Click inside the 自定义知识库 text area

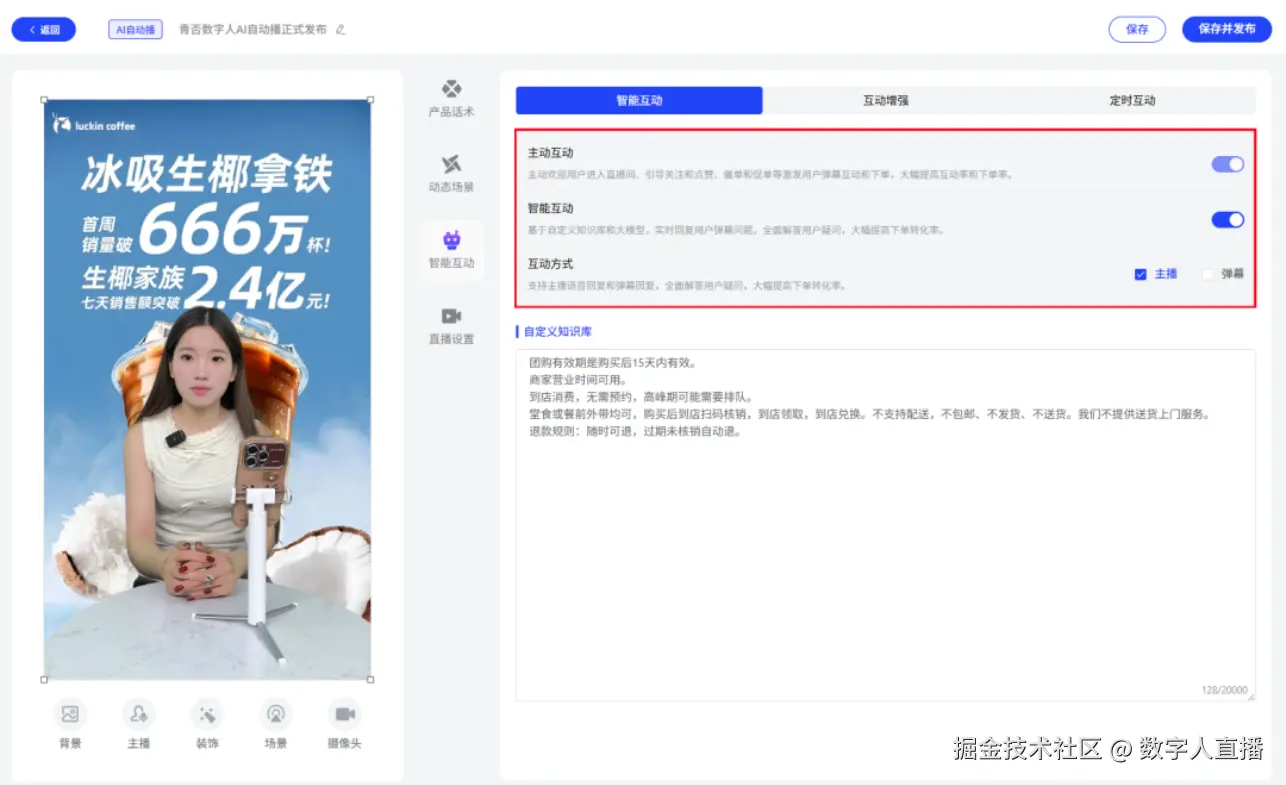885,525
